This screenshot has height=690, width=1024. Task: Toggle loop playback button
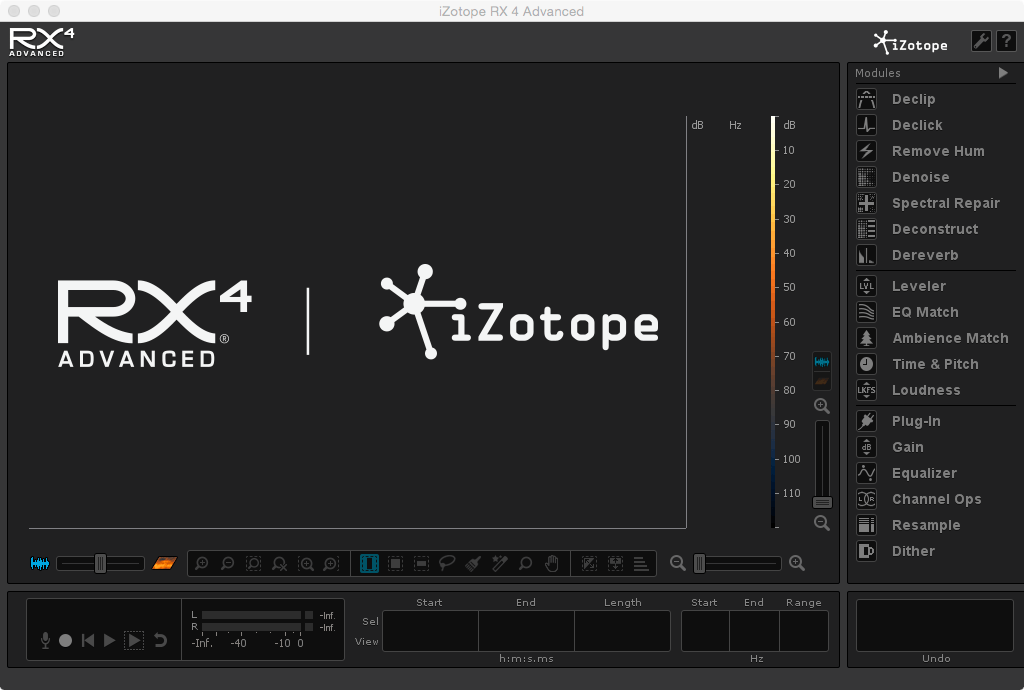161,640
